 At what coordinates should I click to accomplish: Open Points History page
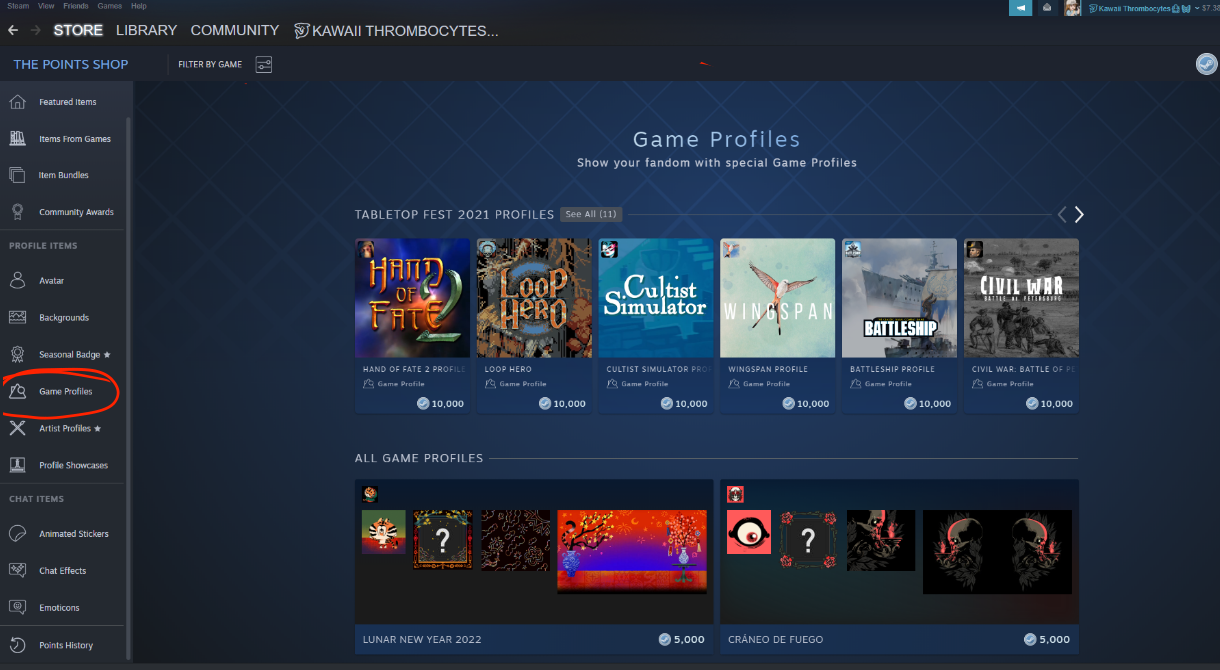[x=64, y=645]
